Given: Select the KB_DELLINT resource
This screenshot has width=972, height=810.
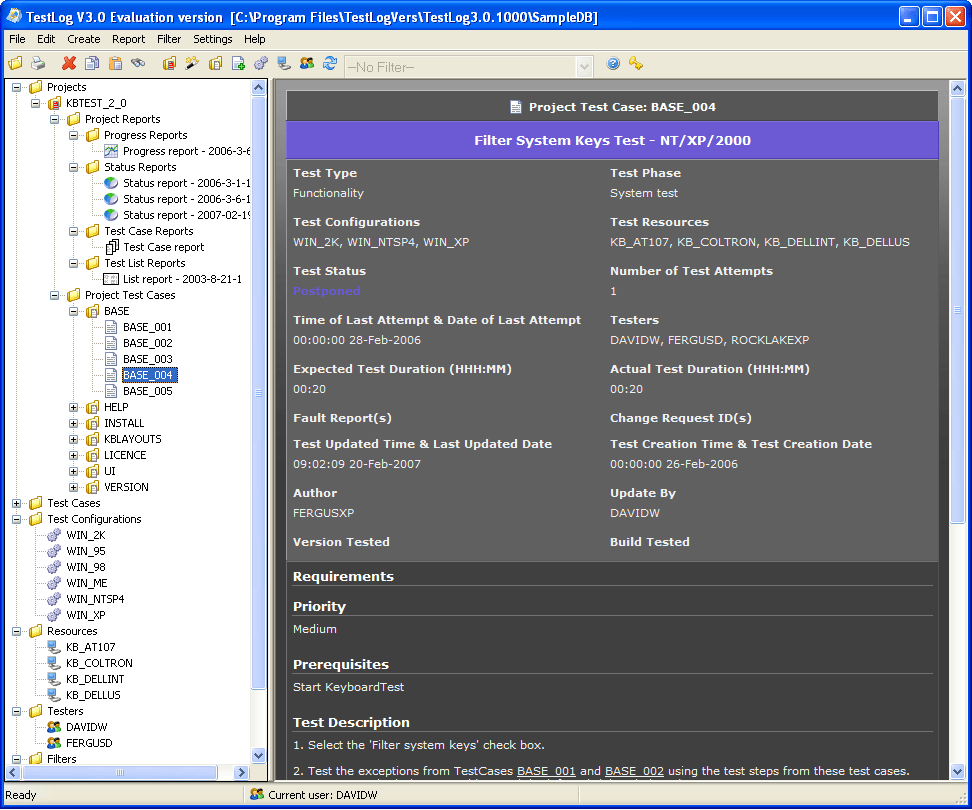Looking at the screenshot, I should pyautogui.click(x=95, y=680).
